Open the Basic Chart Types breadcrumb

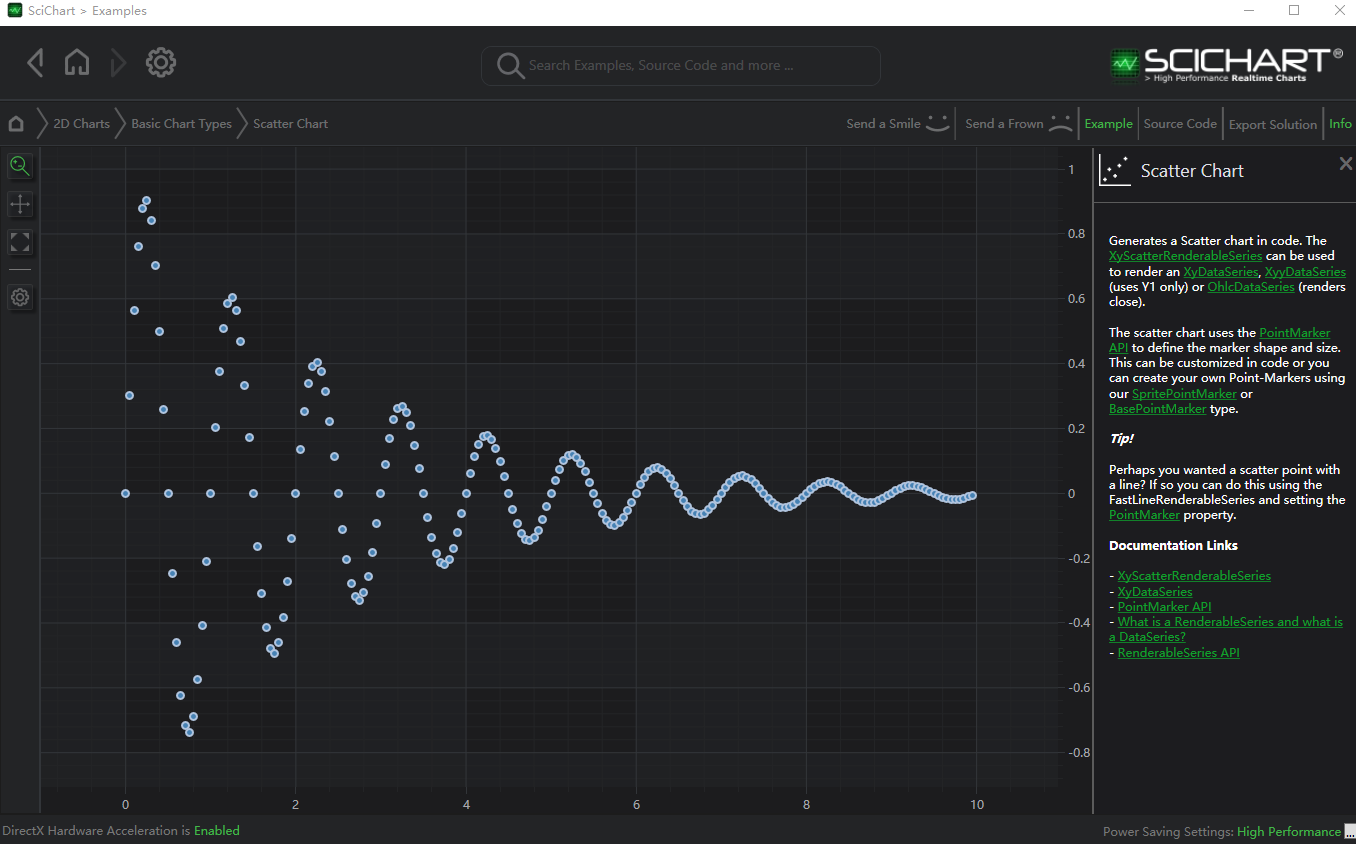[x=181, y=123]
